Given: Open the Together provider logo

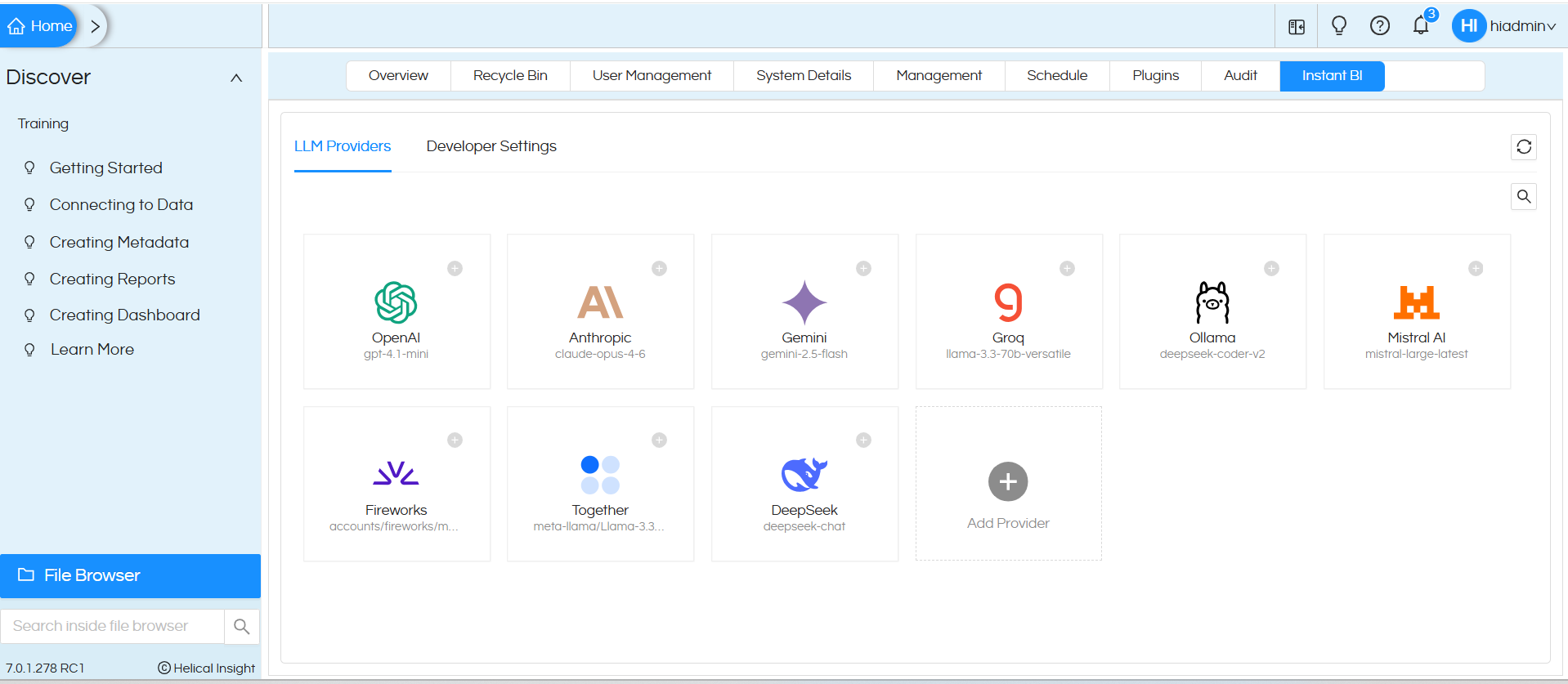Looking at the screenshot, I should (x=600, y=475).
